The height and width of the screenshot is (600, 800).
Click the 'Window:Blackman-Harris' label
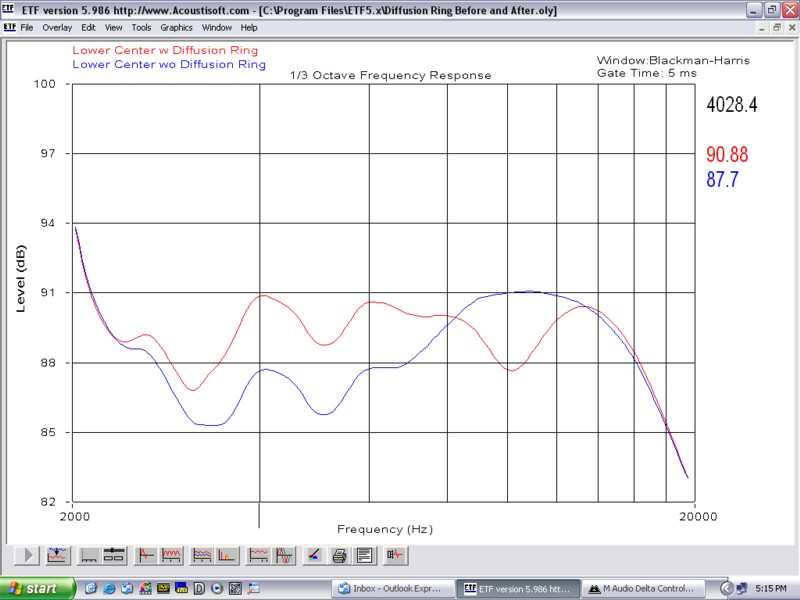tap(673, 60)
